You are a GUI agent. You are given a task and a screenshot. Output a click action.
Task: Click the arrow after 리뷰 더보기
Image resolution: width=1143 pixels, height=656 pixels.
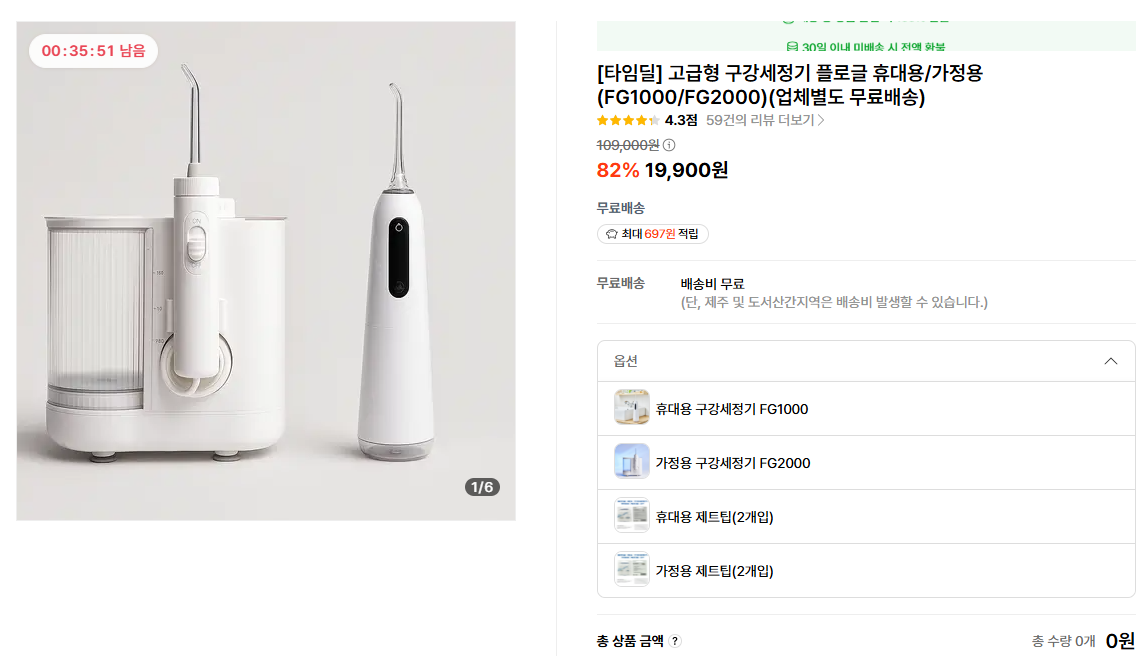point(821,120)
